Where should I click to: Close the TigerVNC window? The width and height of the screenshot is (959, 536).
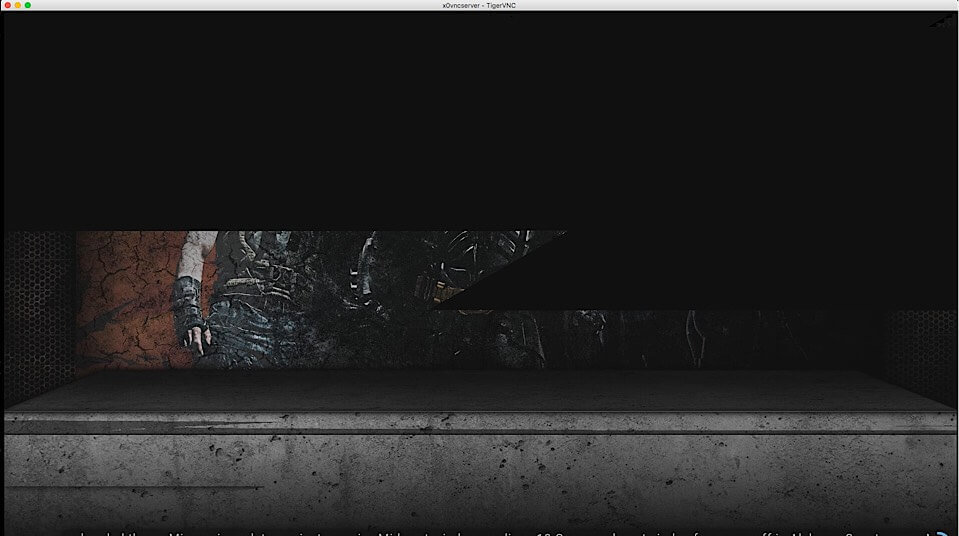[6, 5]
